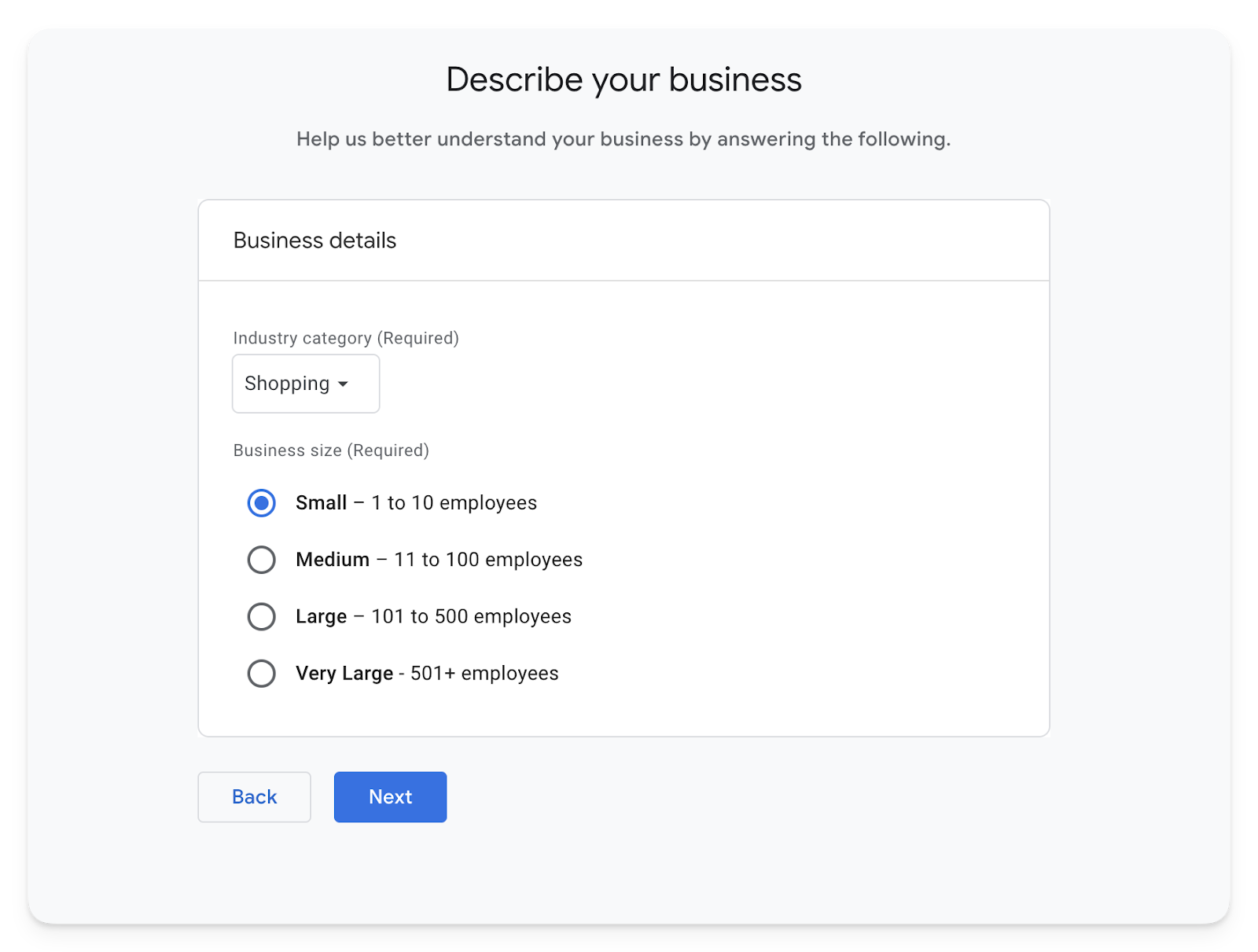
Task: Select the Small business size radio button
Action: pos(261,503)
